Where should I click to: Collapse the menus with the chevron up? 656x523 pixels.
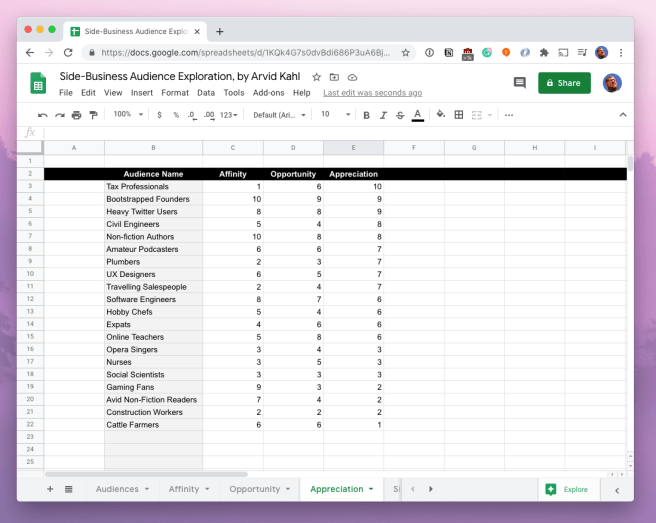click(623, 115)
